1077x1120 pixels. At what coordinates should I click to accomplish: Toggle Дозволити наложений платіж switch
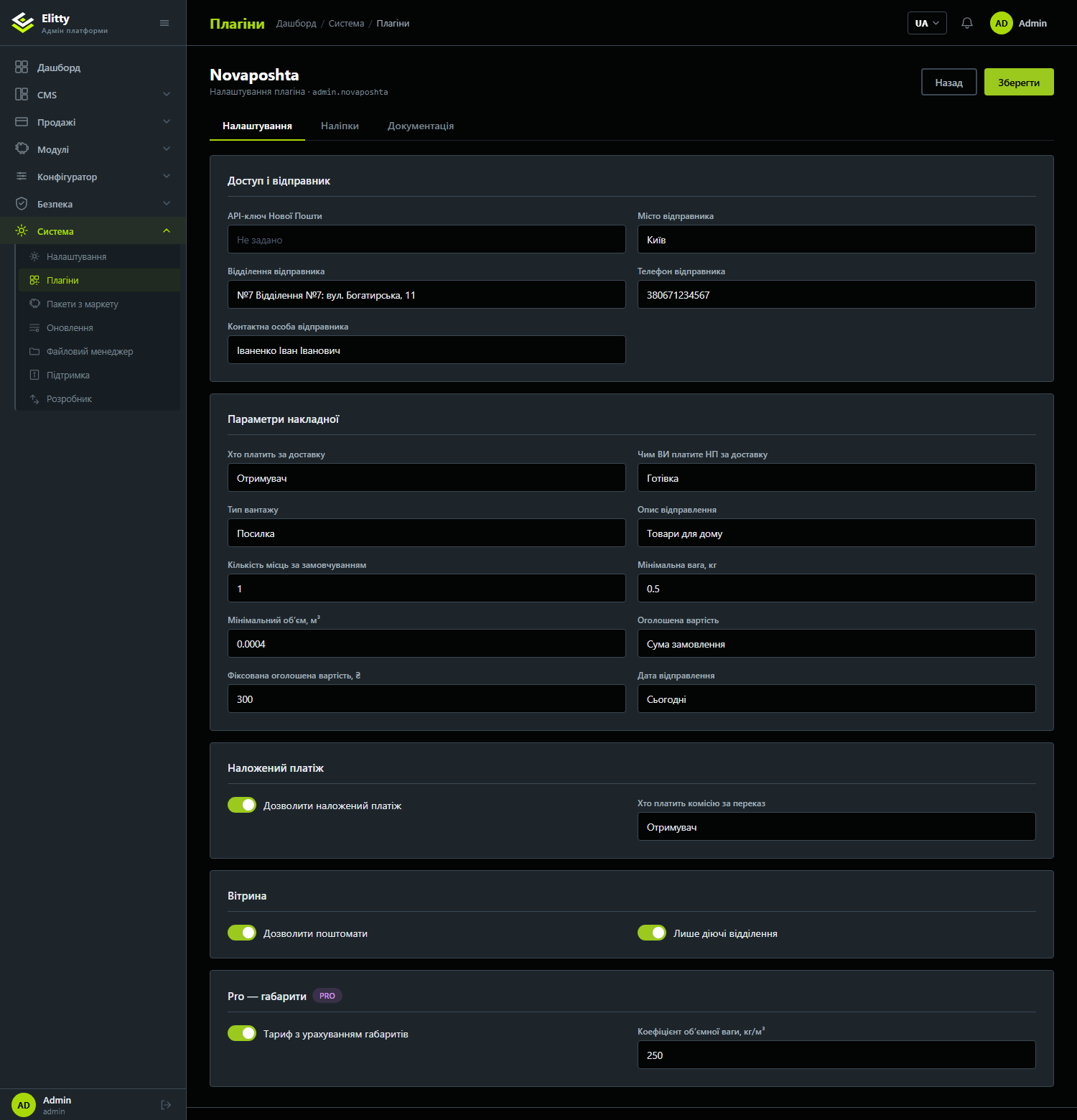(242, 805)
